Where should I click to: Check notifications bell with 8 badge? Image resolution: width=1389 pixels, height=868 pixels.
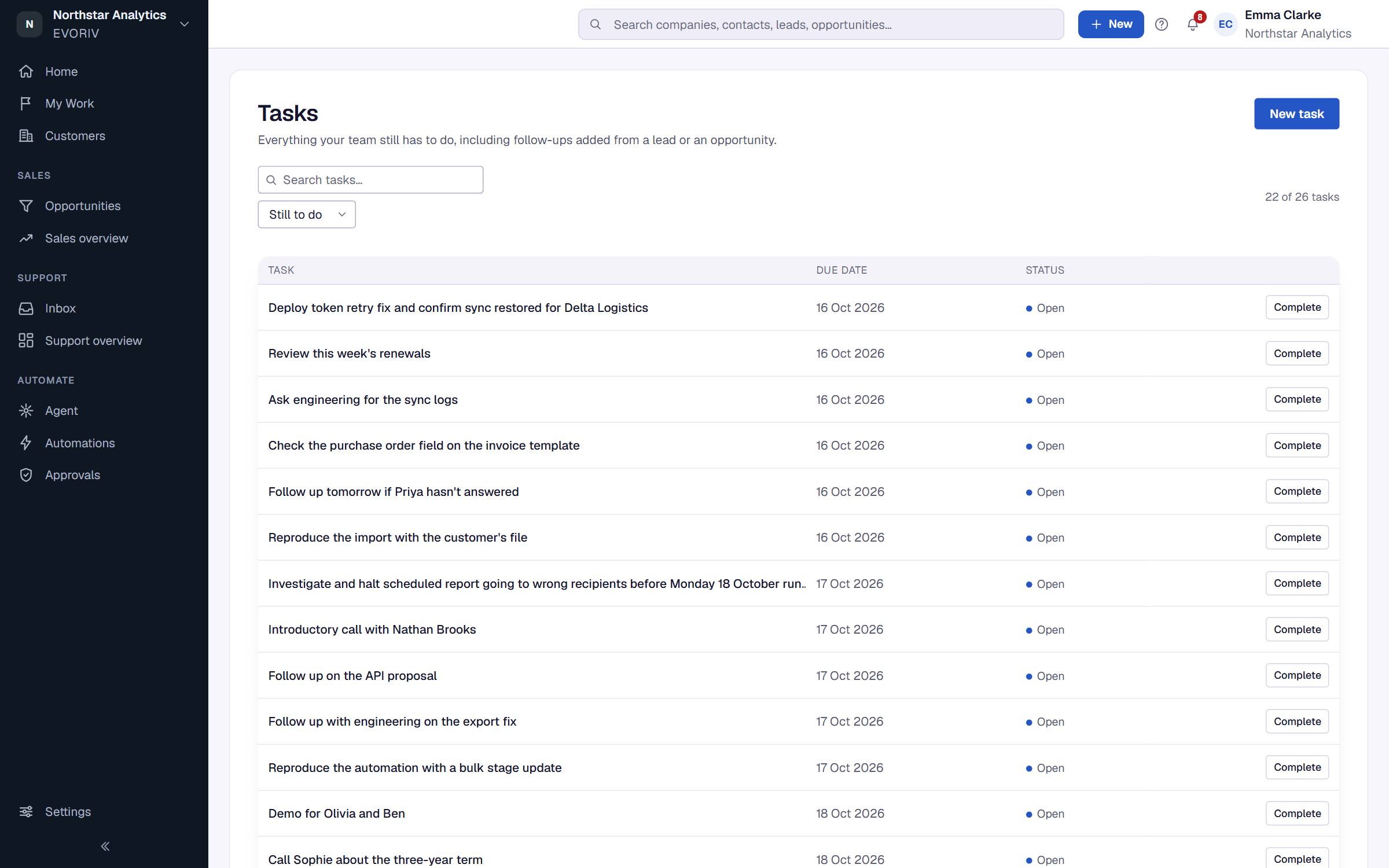[x=1193, y=24]
